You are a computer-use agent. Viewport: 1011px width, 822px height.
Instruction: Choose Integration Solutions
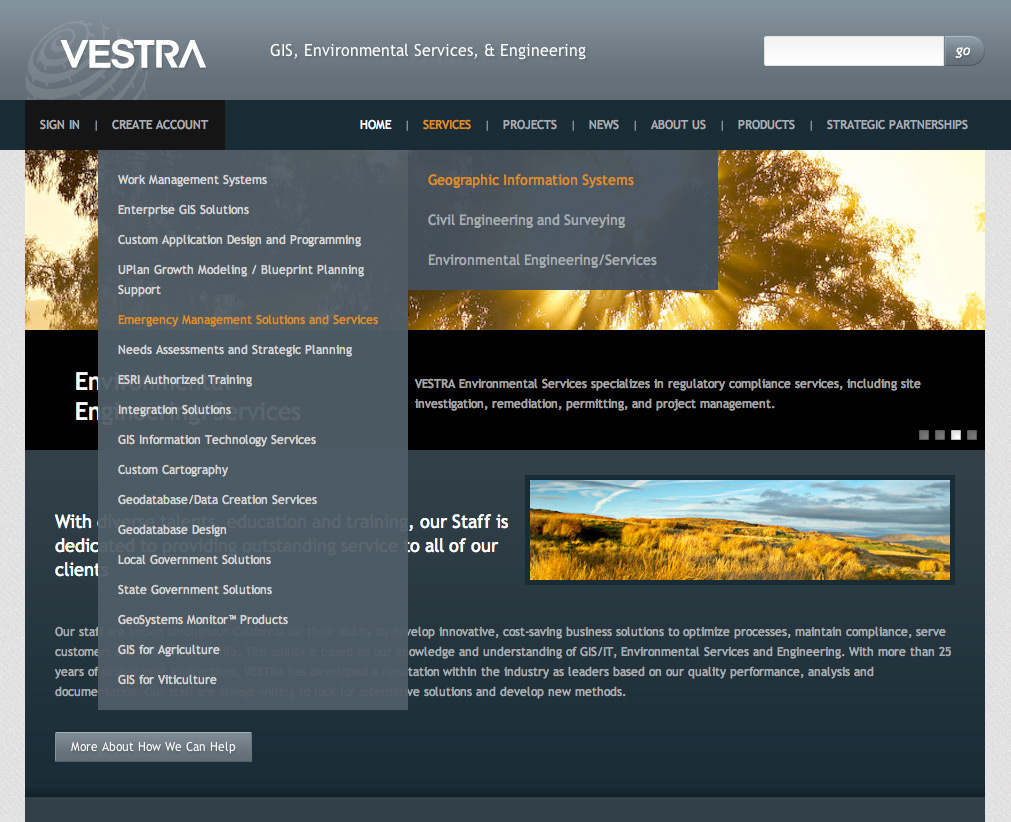(x=174, y=410)
